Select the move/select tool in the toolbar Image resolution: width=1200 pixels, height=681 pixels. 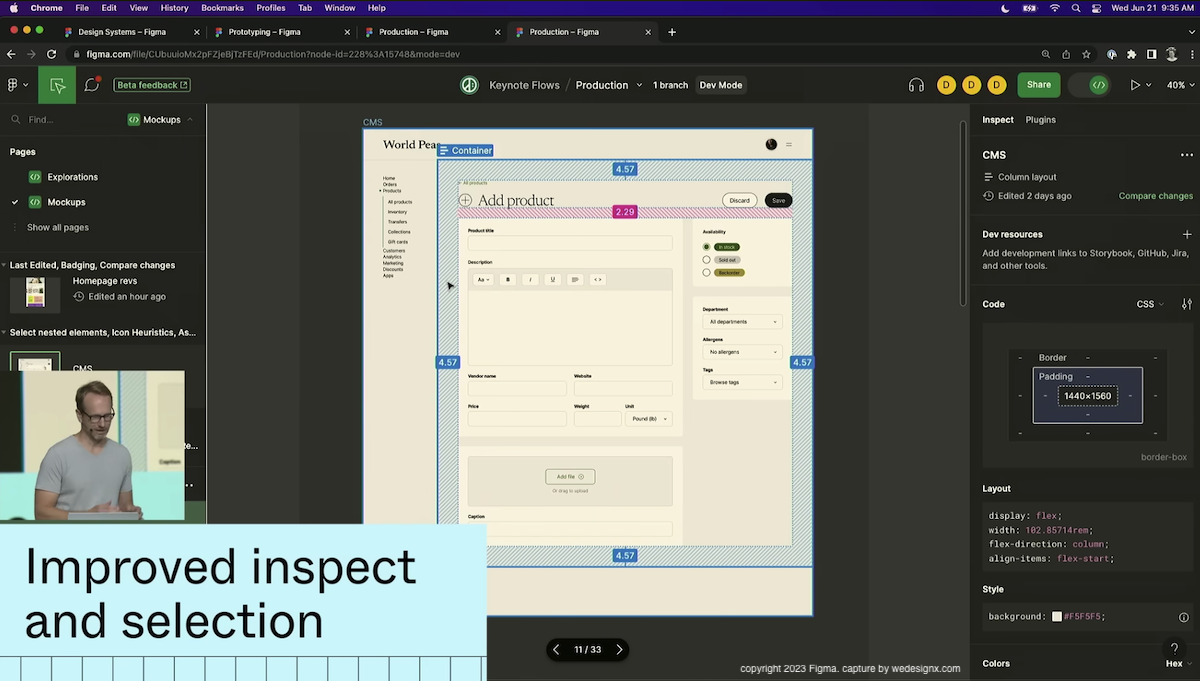(56, 85)
